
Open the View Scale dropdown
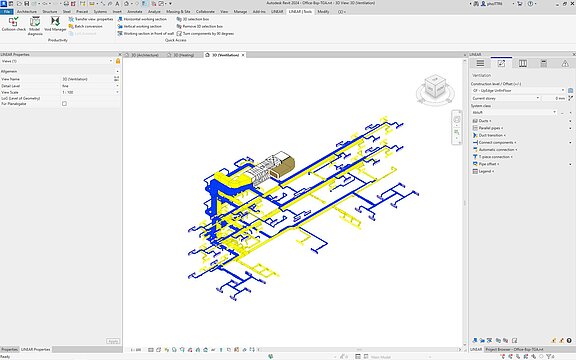pos(117,92)
